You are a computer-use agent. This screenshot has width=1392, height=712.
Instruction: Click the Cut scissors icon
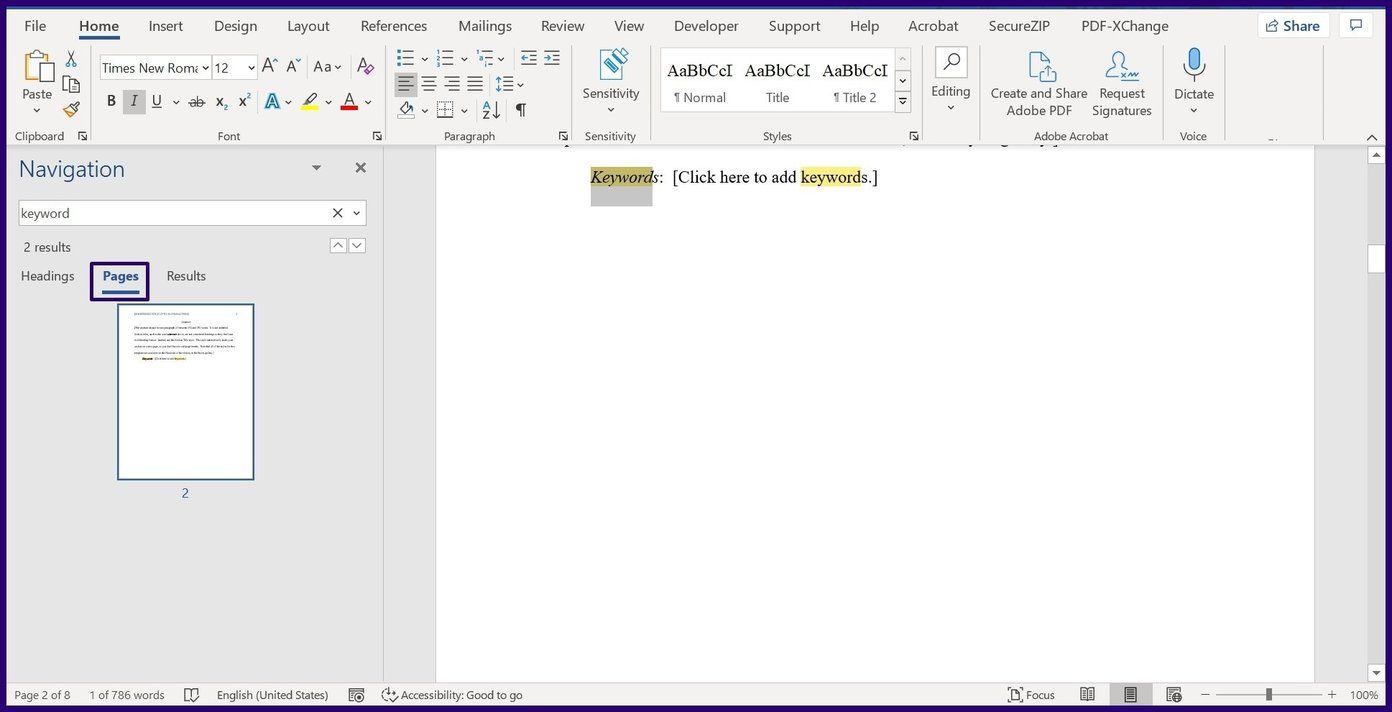(71, 60)
